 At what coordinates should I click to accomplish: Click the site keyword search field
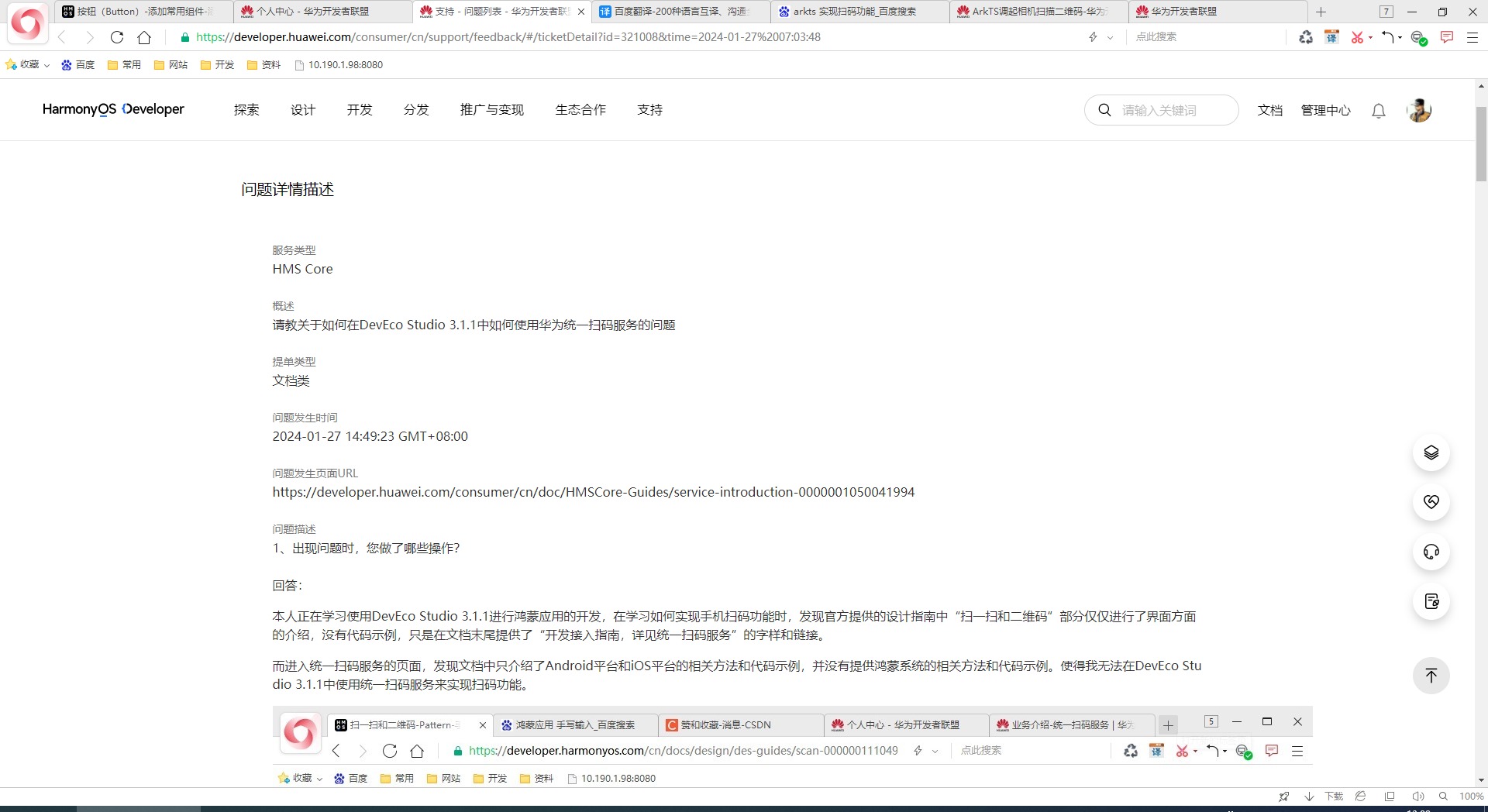pos(1161,110)
